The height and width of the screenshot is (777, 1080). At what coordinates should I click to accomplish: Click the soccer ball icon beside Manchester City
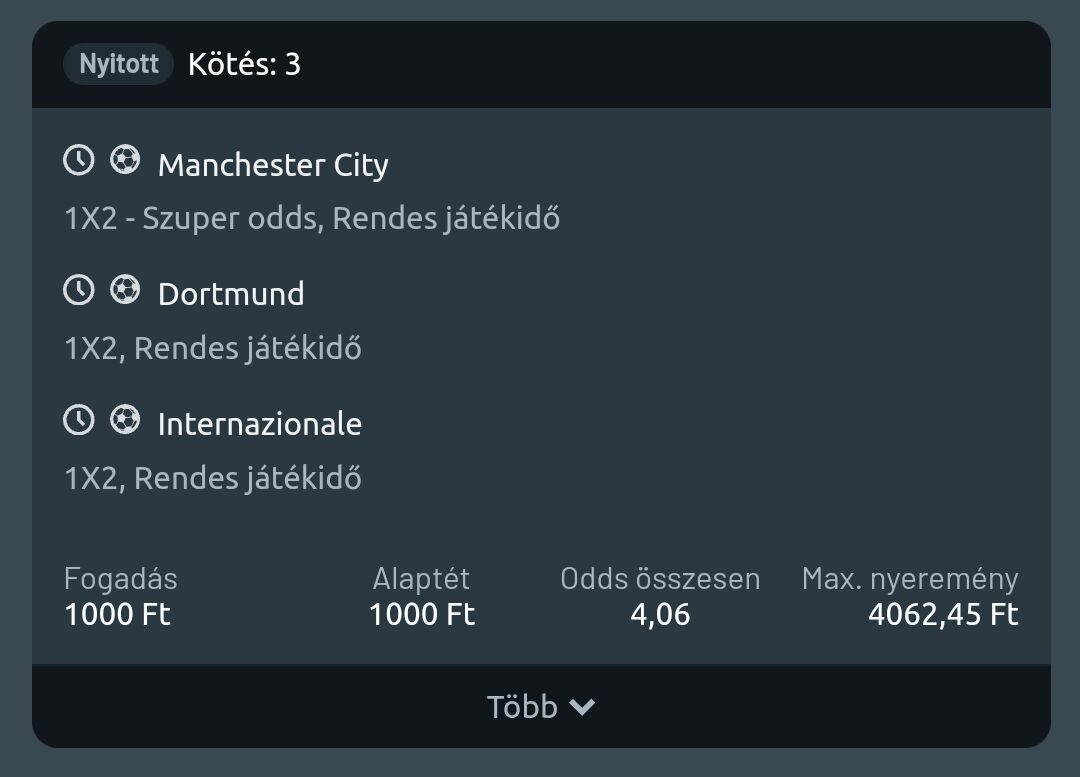tap(125, 160)
